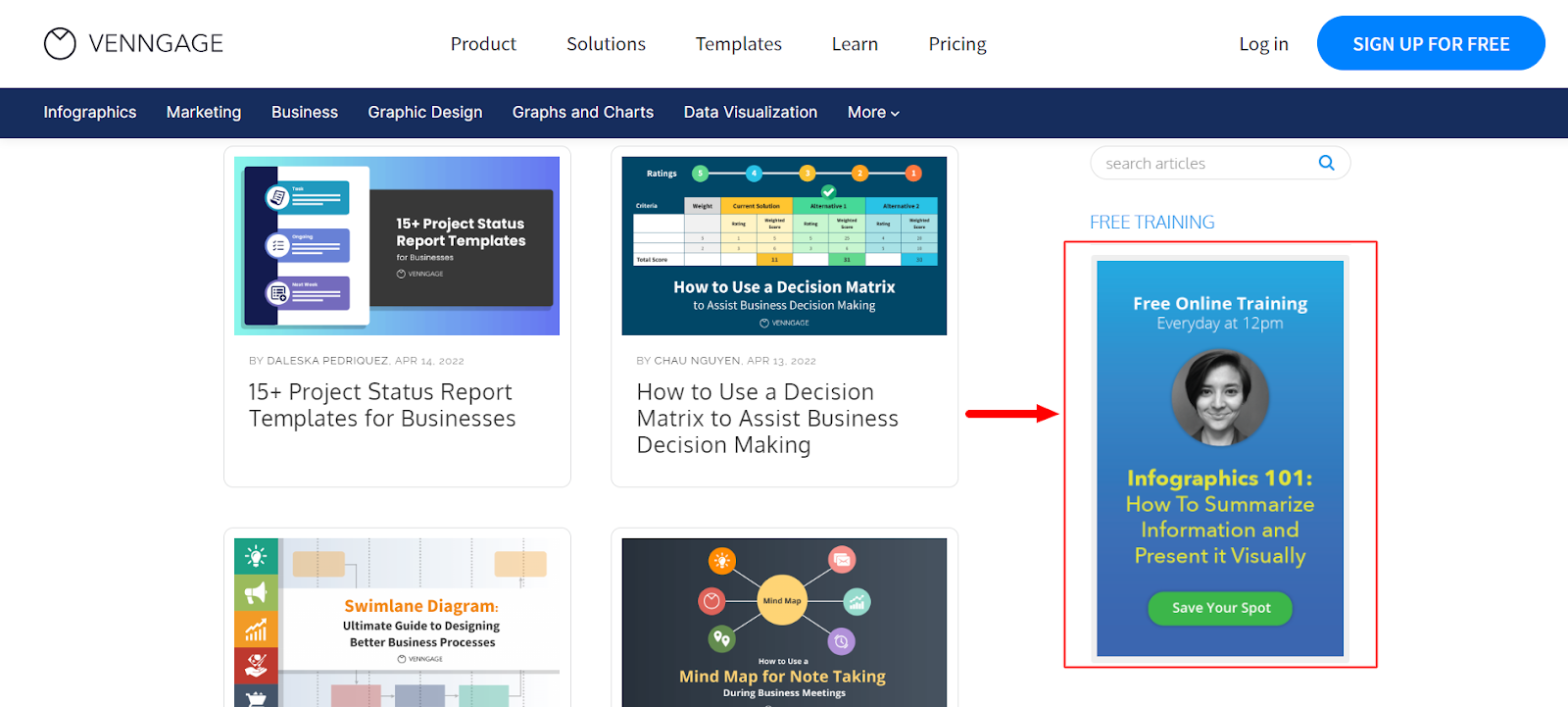The image size is (1568, 707).
Task: Click the 'Free Online Training' banner heading
Action: point(1220,304)
